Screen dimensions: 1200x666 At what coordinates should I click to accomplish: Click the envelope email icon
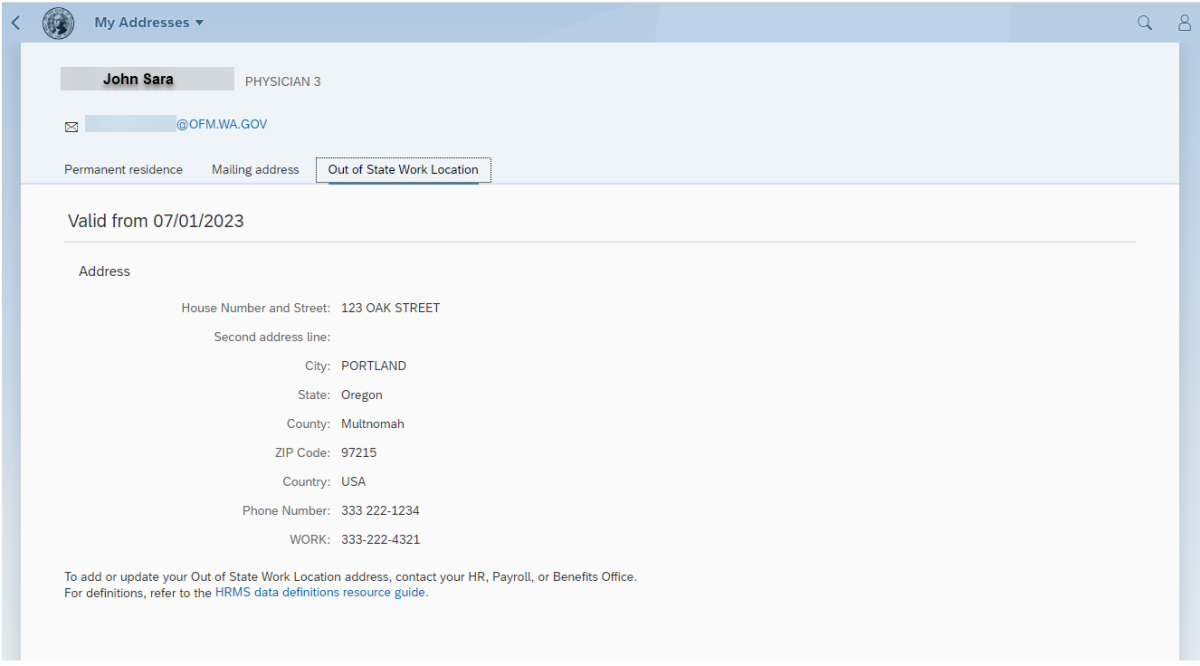71,126
